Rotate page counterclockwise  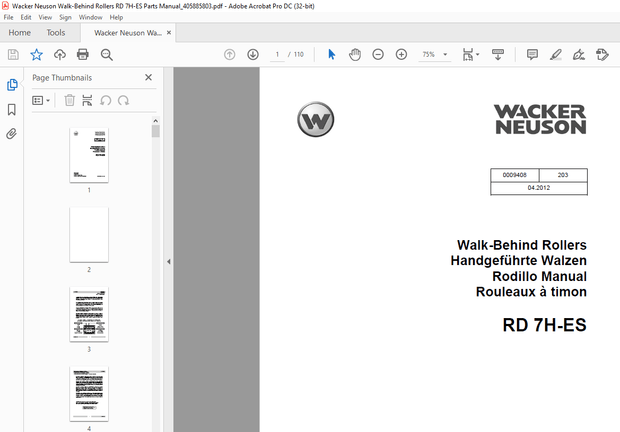(106, 100)
